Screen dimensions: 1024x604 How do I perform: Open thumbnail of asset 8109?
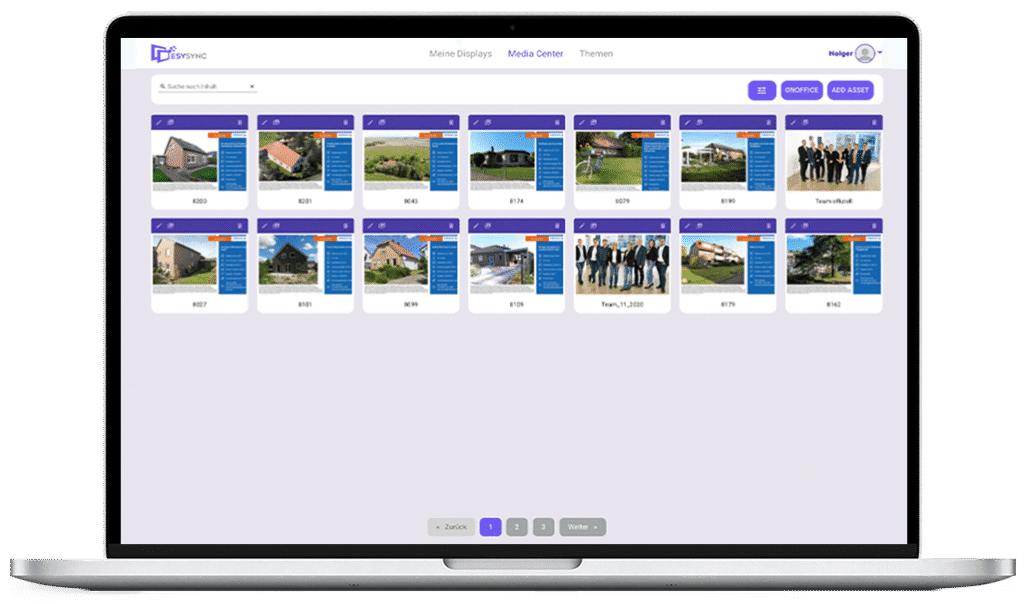click(517, 264)
